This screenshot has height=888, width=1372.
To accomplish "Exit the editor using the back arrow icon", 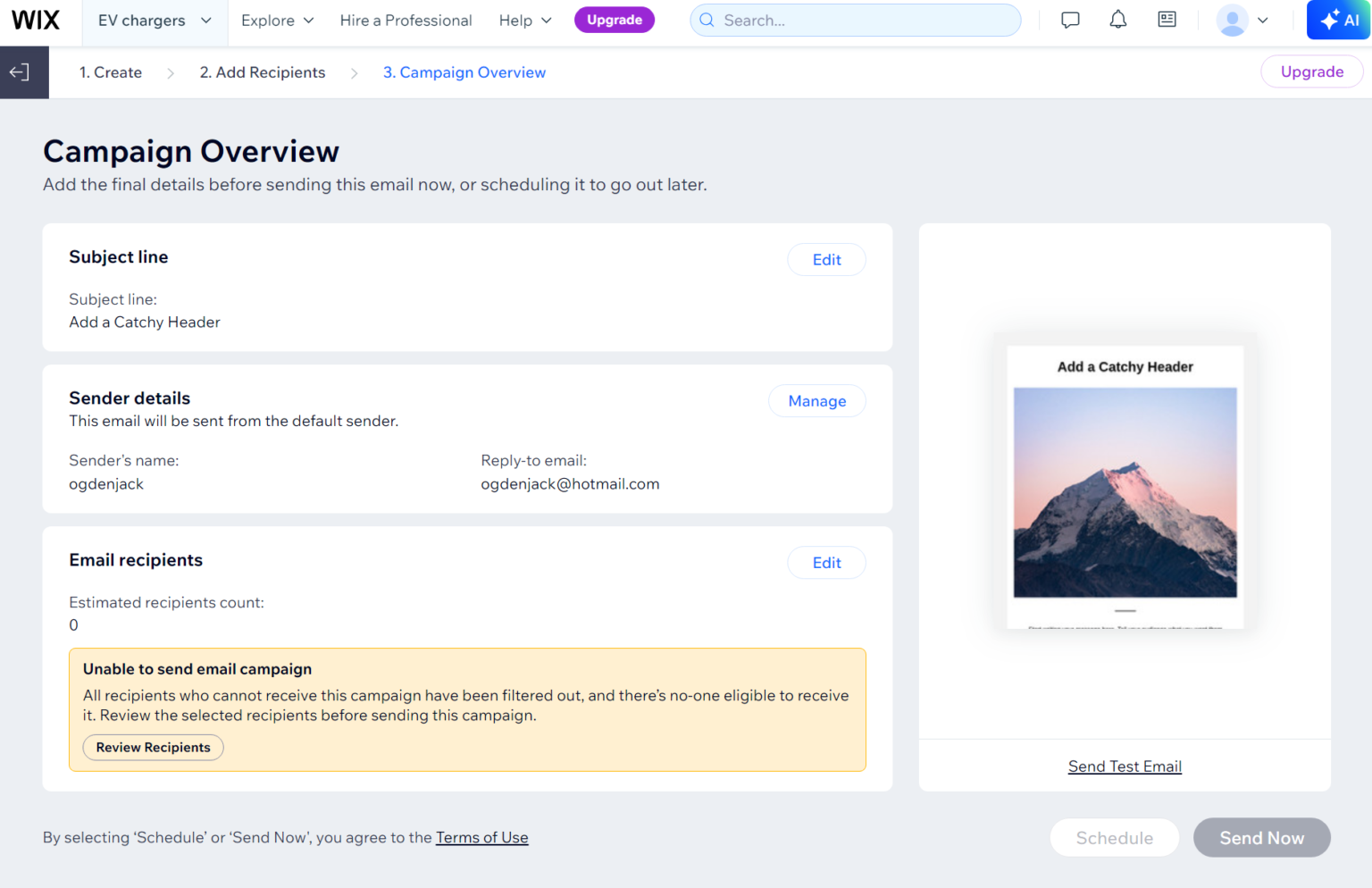I will tap(19, 71).
